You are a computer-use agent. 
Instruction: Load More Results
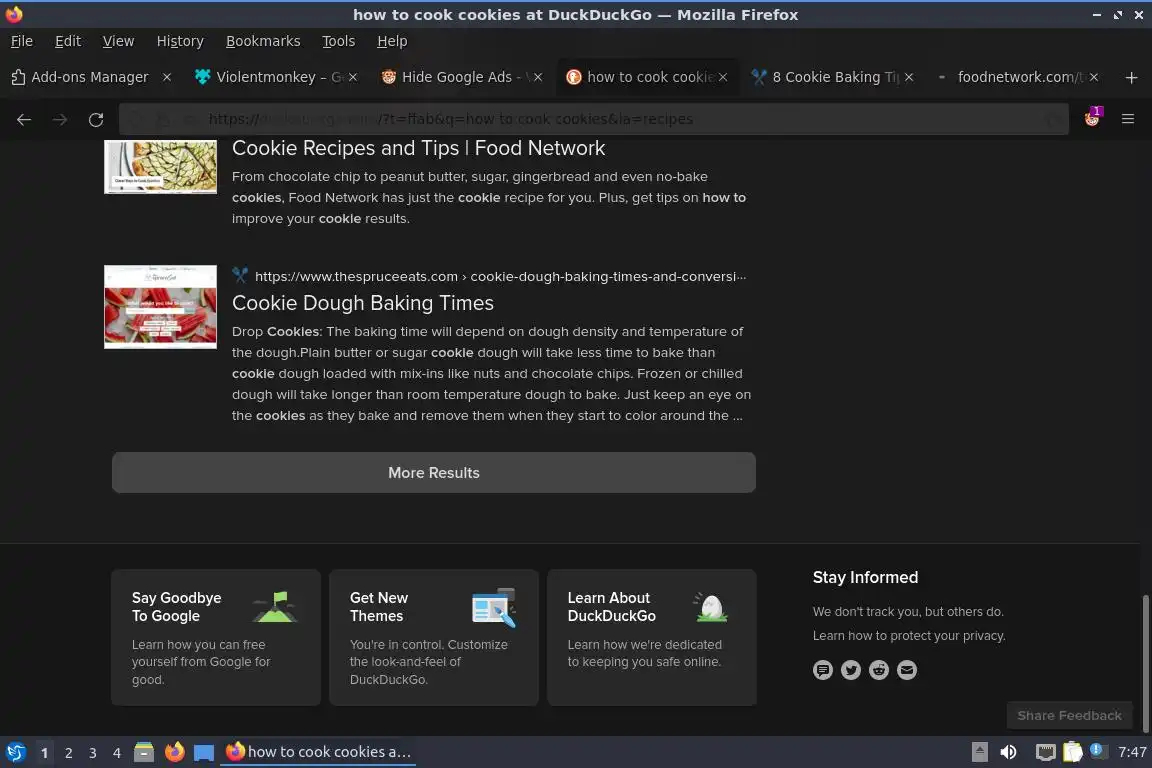[433, 473]
